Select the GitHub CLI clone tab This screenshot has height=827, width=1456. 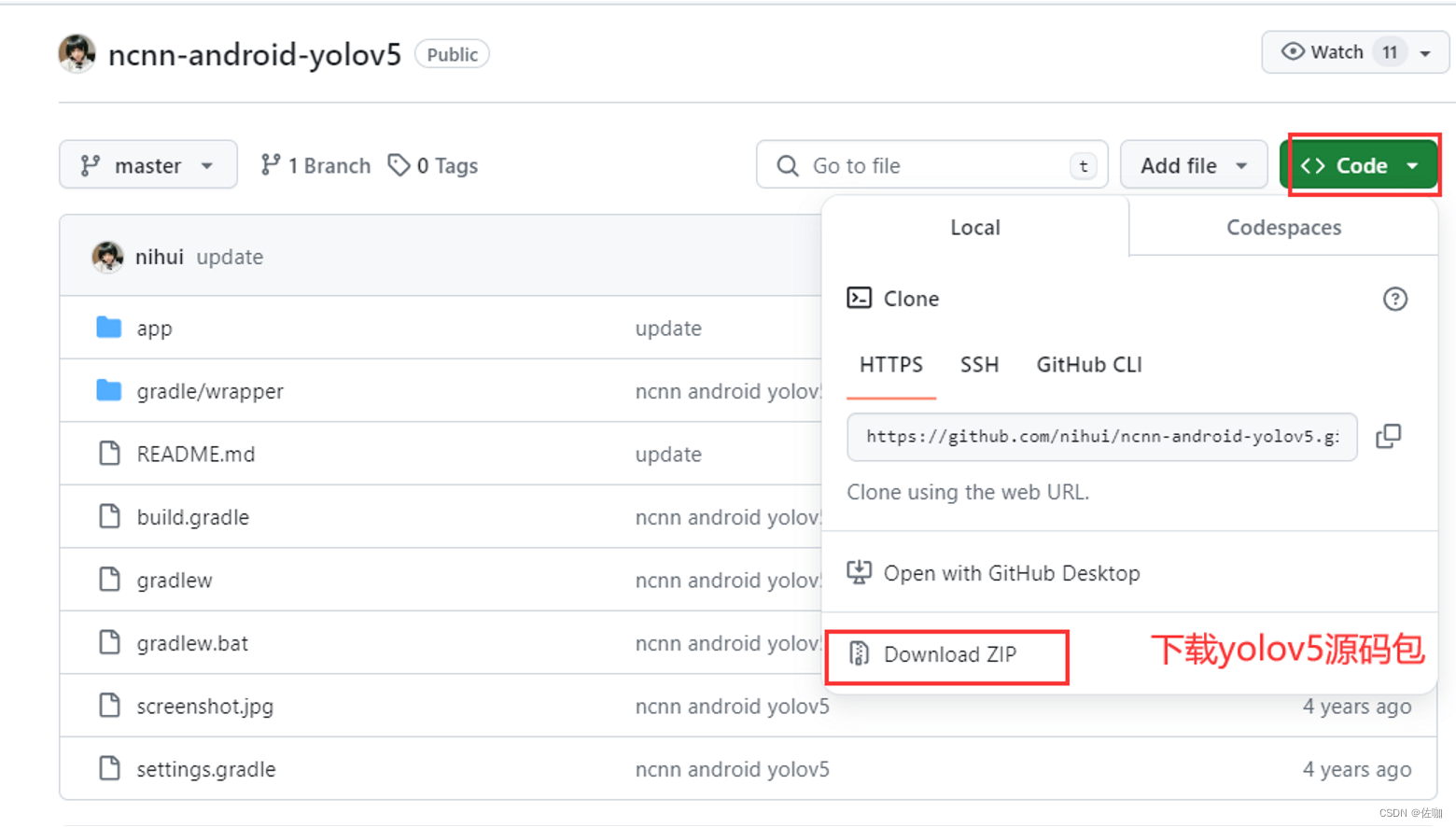click(x=1089, y=365)
